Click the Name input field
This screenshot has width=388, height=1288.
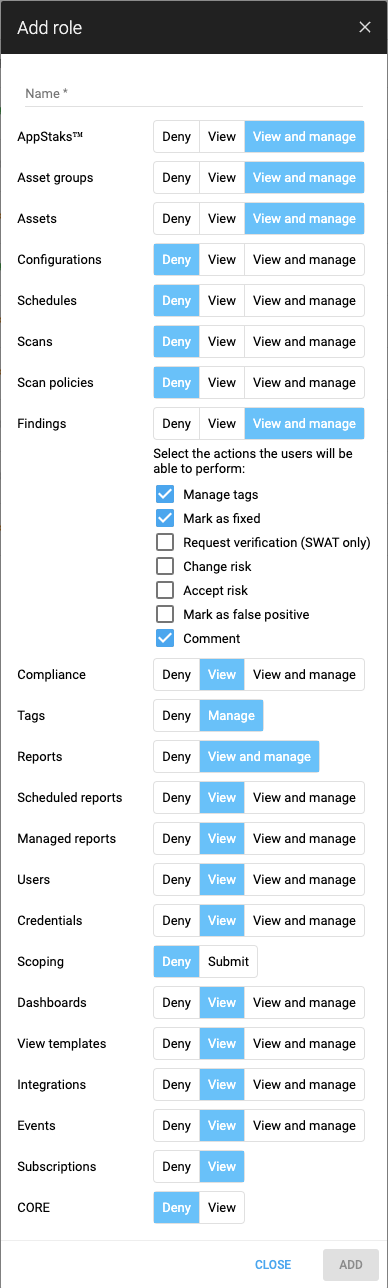tap(194, 93)
